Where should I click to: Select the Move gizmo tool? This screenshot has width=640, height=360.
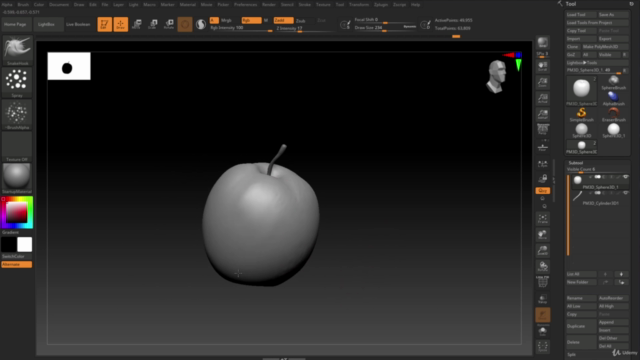[137, 24]
